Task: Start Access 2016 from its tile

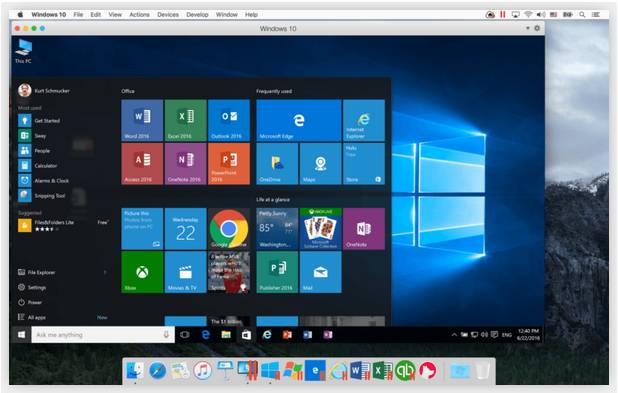Action: (x=142, y=164)
